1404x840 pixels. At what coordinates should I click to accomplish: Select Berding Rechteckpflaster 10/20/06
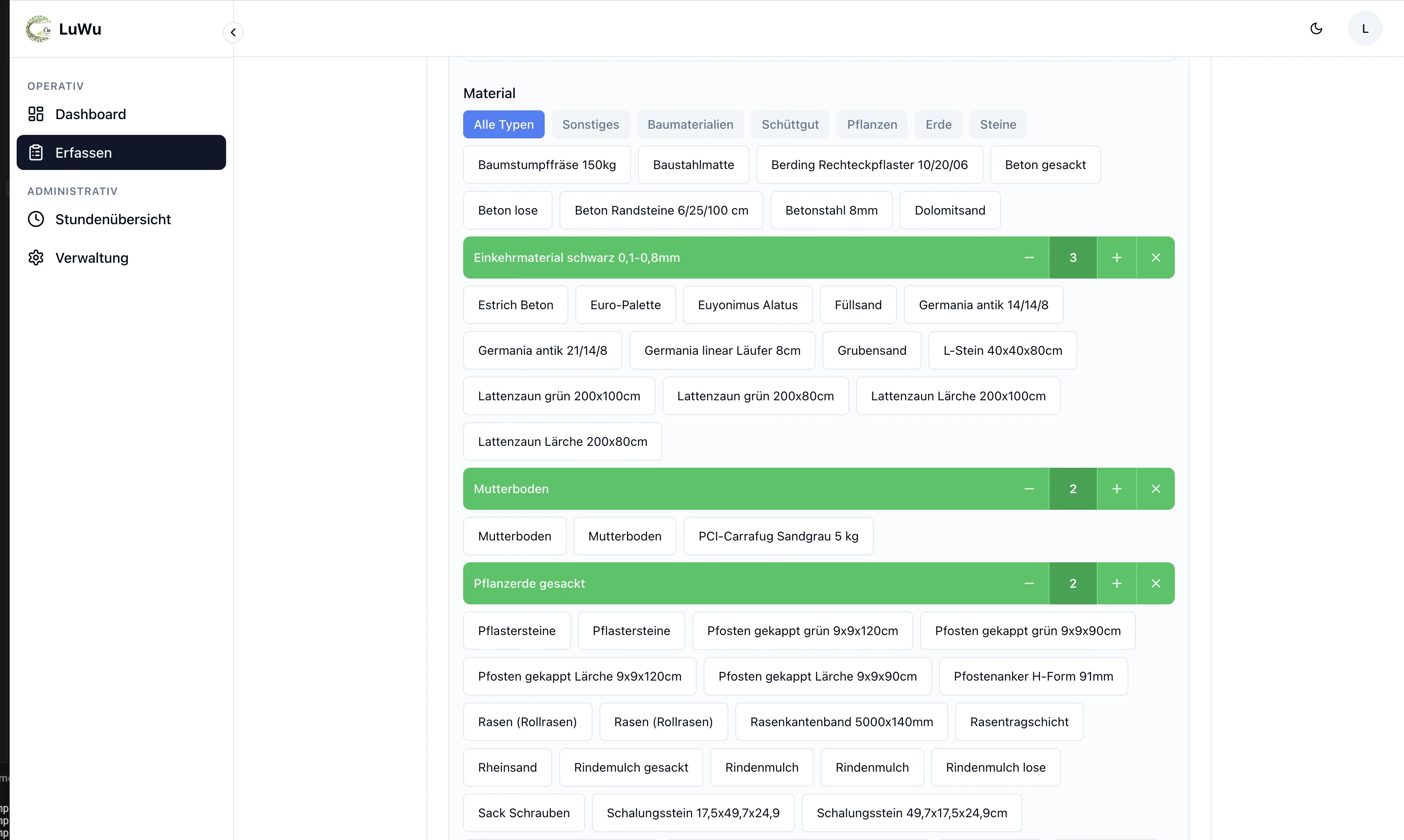coord(869,165)
